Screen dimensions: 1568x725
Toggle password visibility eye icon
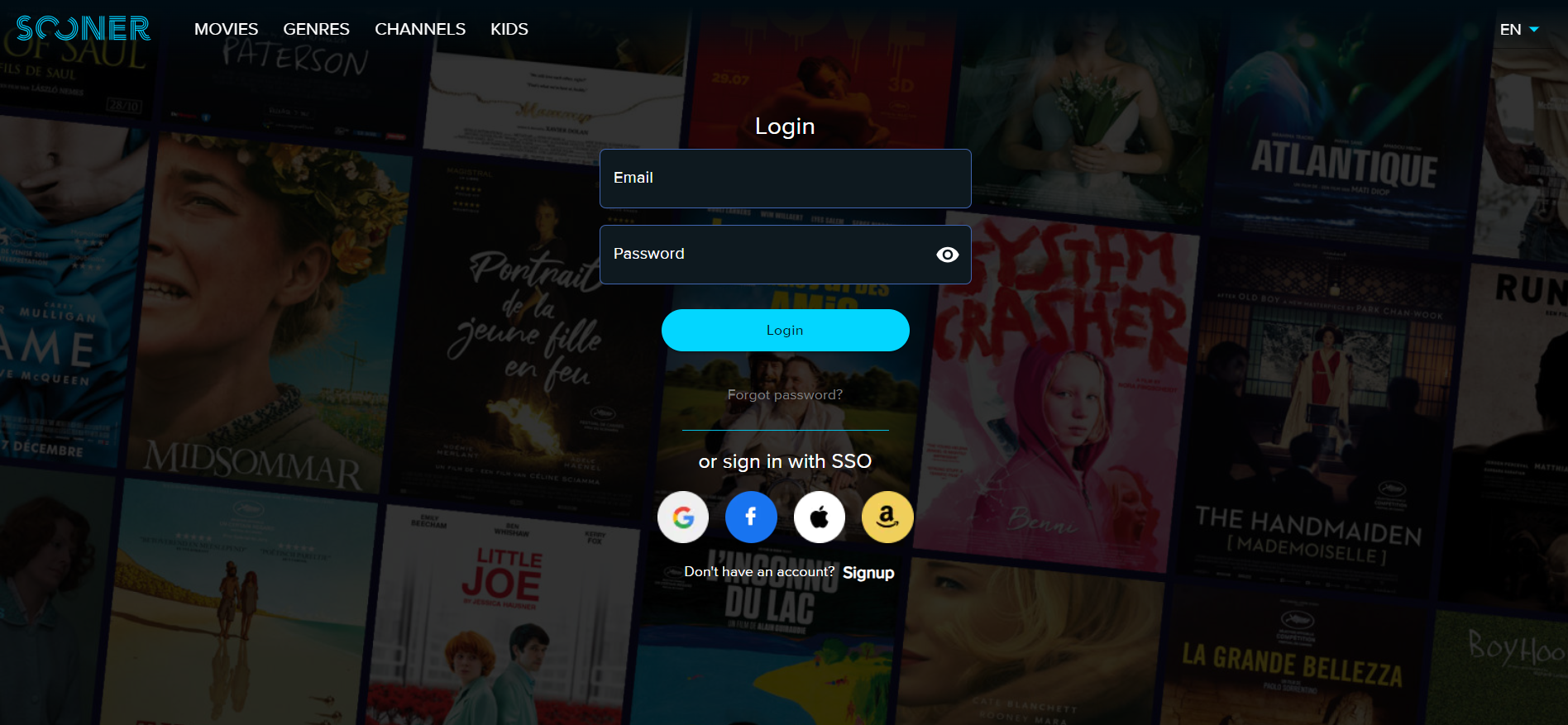[948, 255]
